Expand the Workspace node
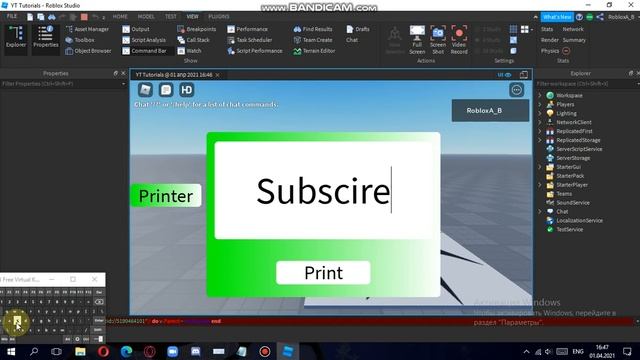This screenshot has height=360, width=640. tap(540, 96)
